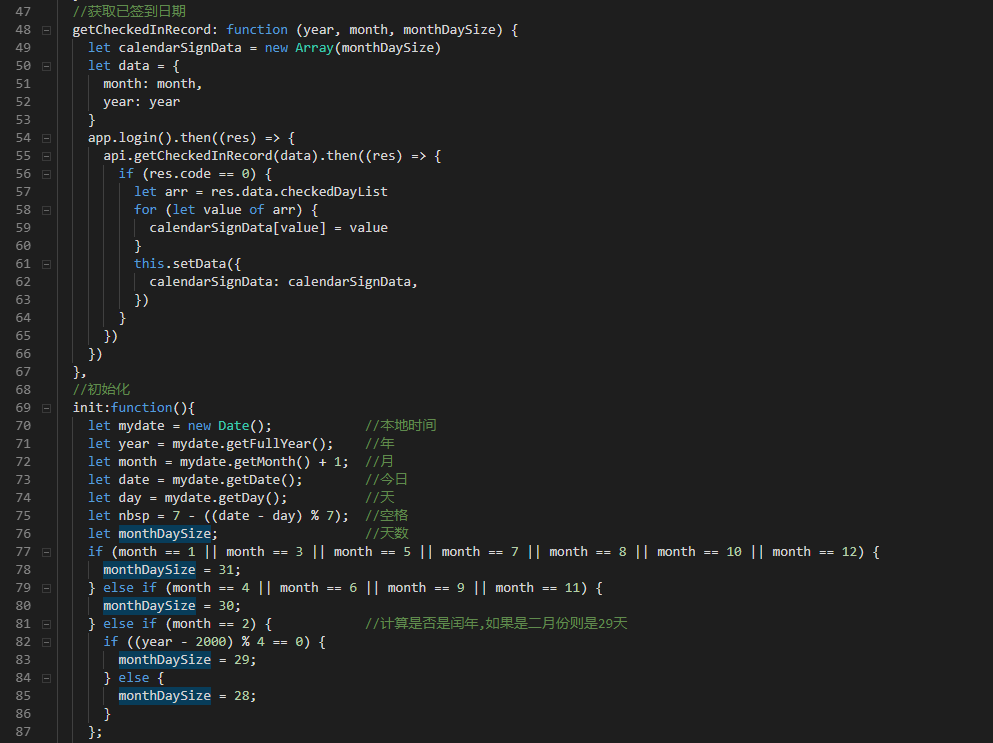Select line number 76 in the gutter
This screenshot has width=993, height=743.
pos(23,534)
